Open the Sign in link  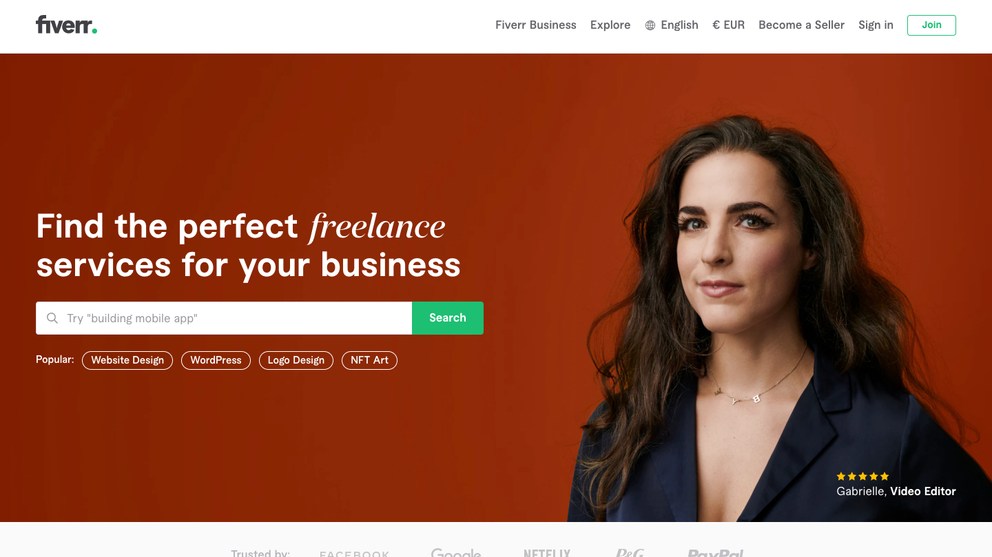tap(876, 25)
